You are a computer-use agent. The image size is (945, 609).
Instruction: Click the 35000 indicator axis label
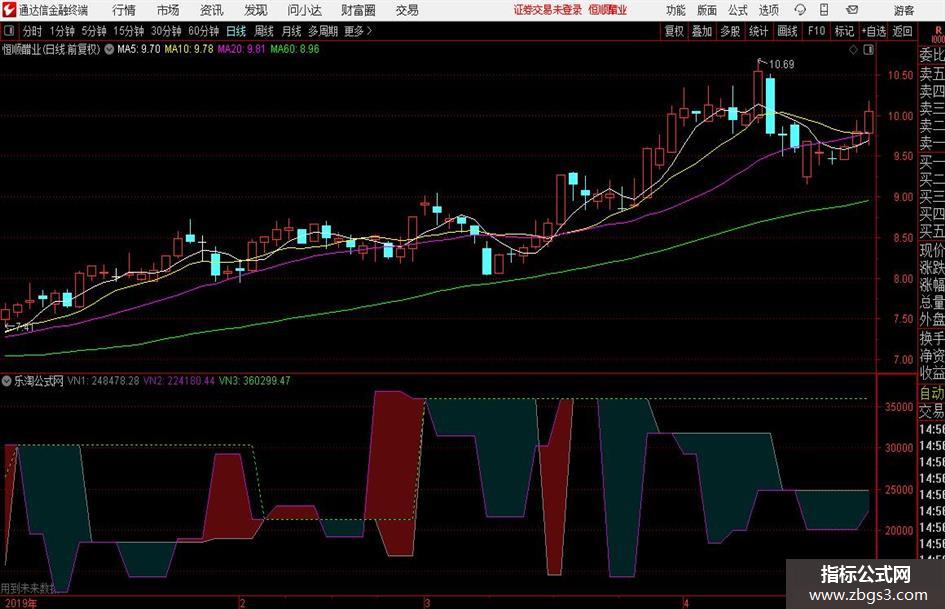(899, 407)
